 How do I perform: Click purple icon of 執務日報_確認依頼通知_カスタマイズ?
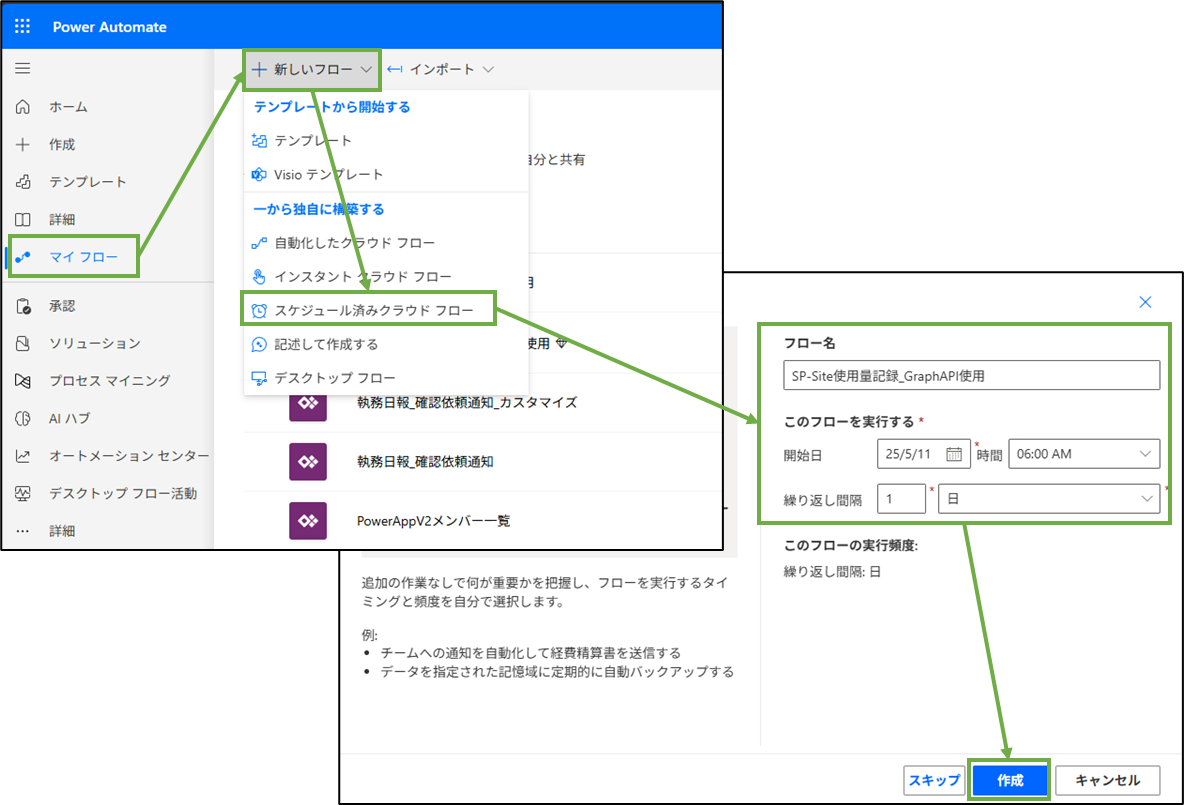click(x=308, y=404)
